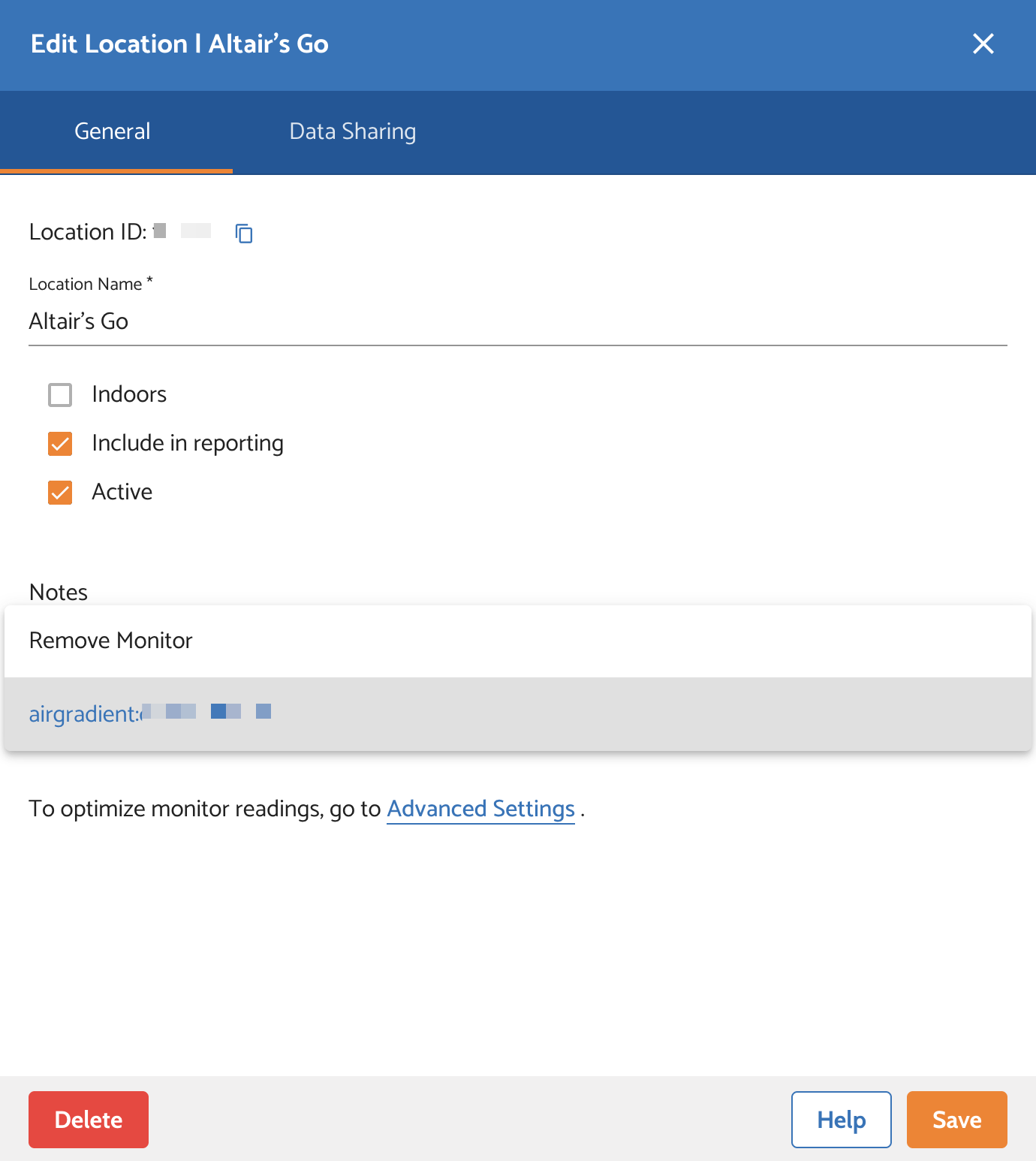Enable the Indoors checkbox

point(60,395)
